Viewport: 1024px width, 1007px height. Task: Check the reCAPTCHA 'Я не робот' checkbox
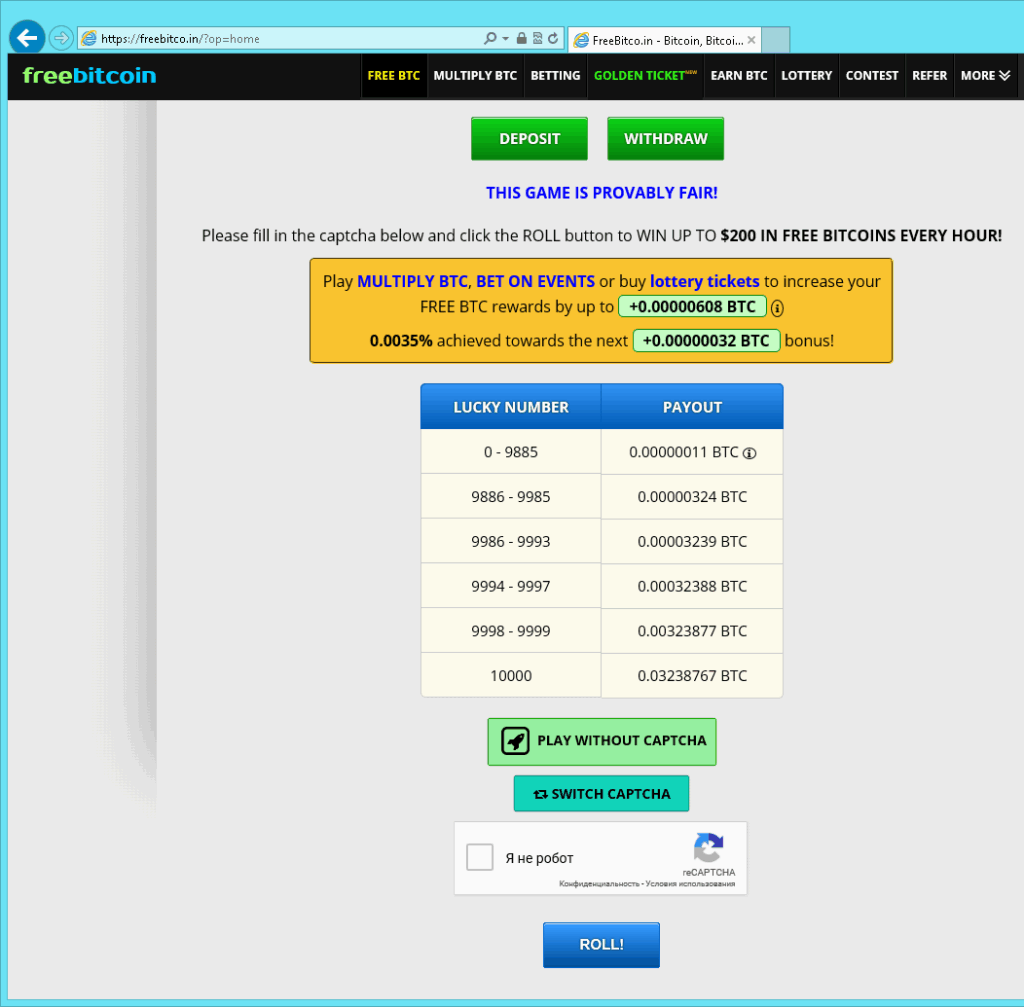tap(480, 858)
